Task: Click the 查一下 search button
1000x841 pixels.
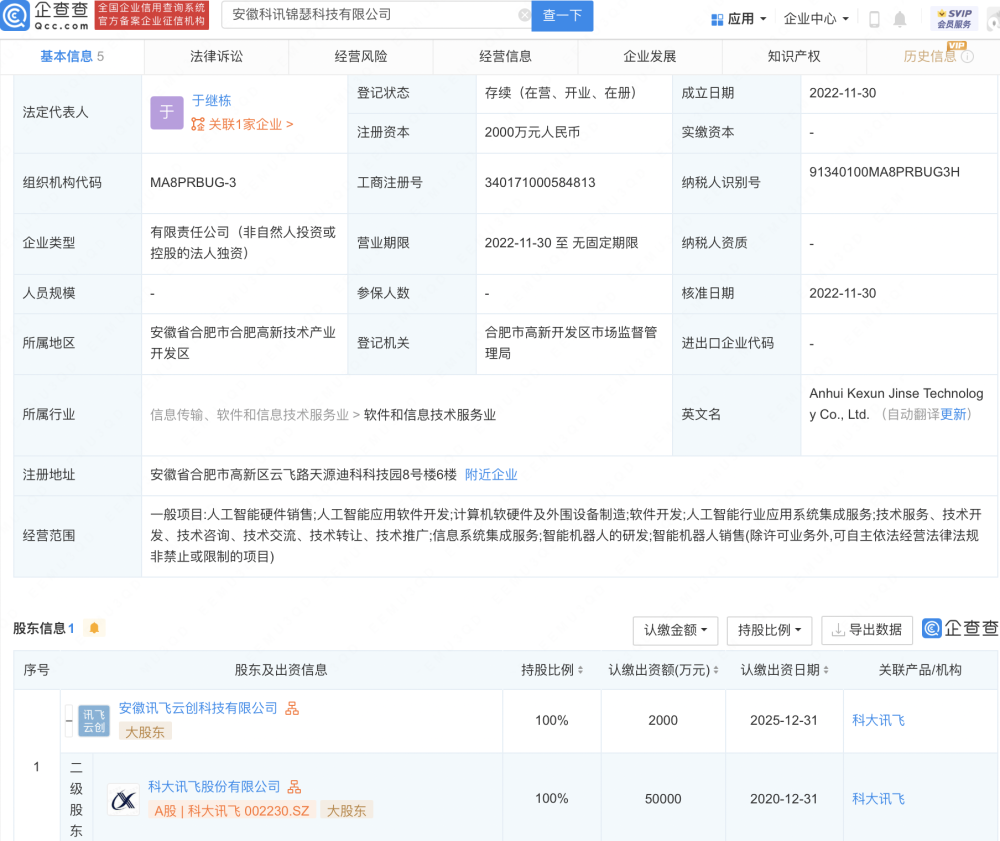Action: [x=562, y=15]
